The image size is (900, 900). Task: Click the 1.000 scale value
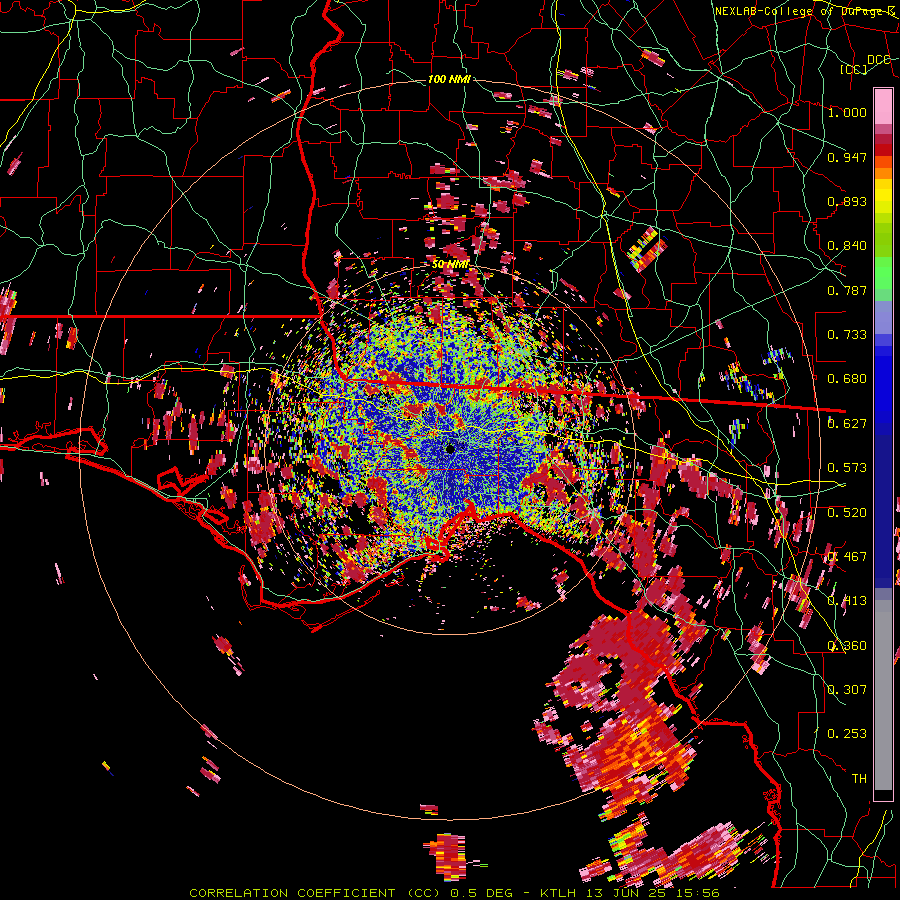pos(847,112)
